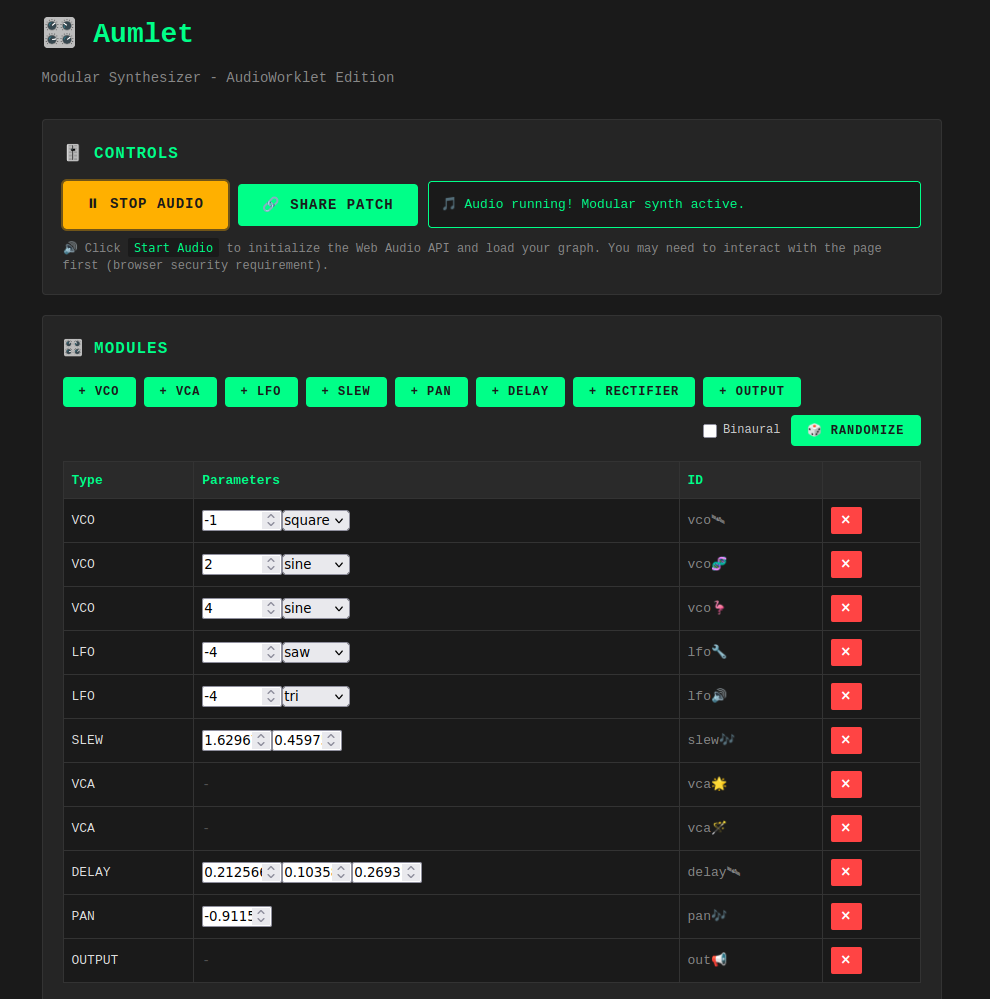Remove the SLEW module with red X
990x999 pixels.
tap(845, 740)
